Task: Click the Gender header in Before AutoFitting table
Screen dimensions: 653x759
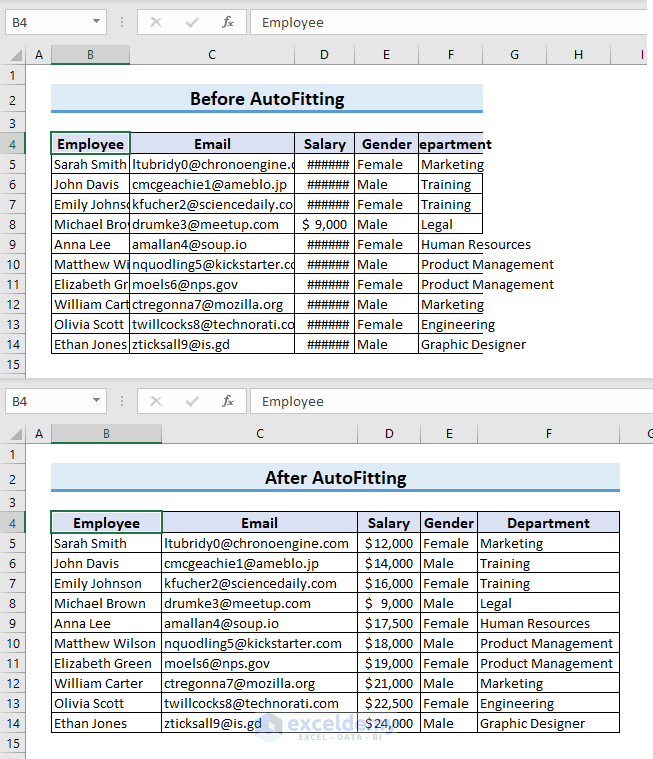Action: pos(386,144)
